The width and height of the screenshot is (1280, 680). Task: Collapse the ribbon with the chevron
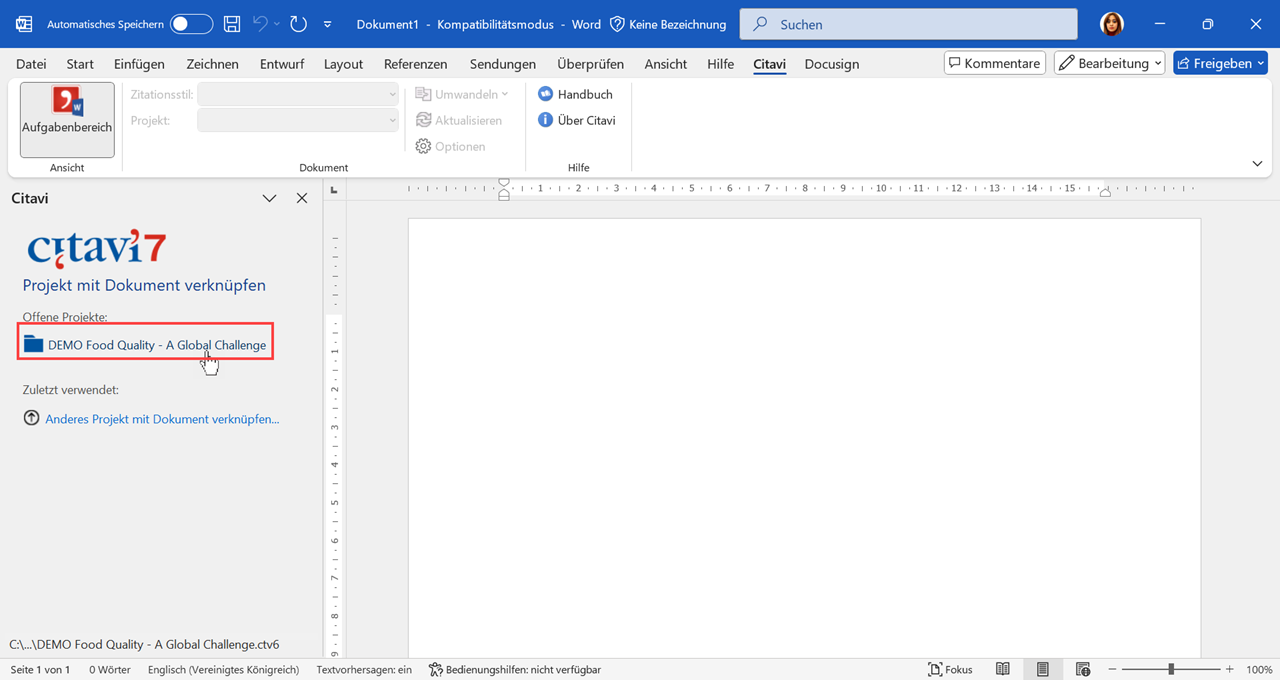(x=1257, y=164)
